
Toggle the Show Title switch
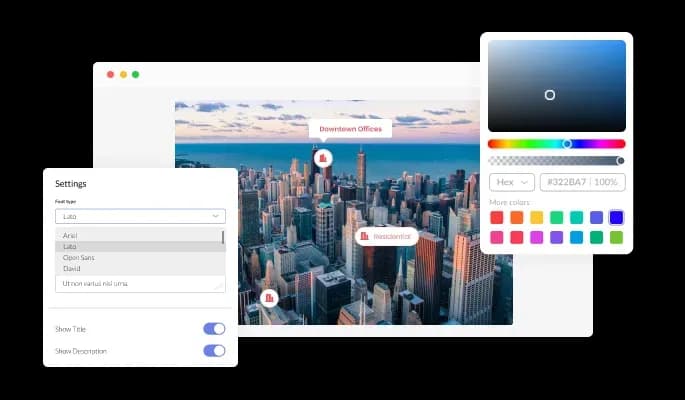click(x=214, y=328)
